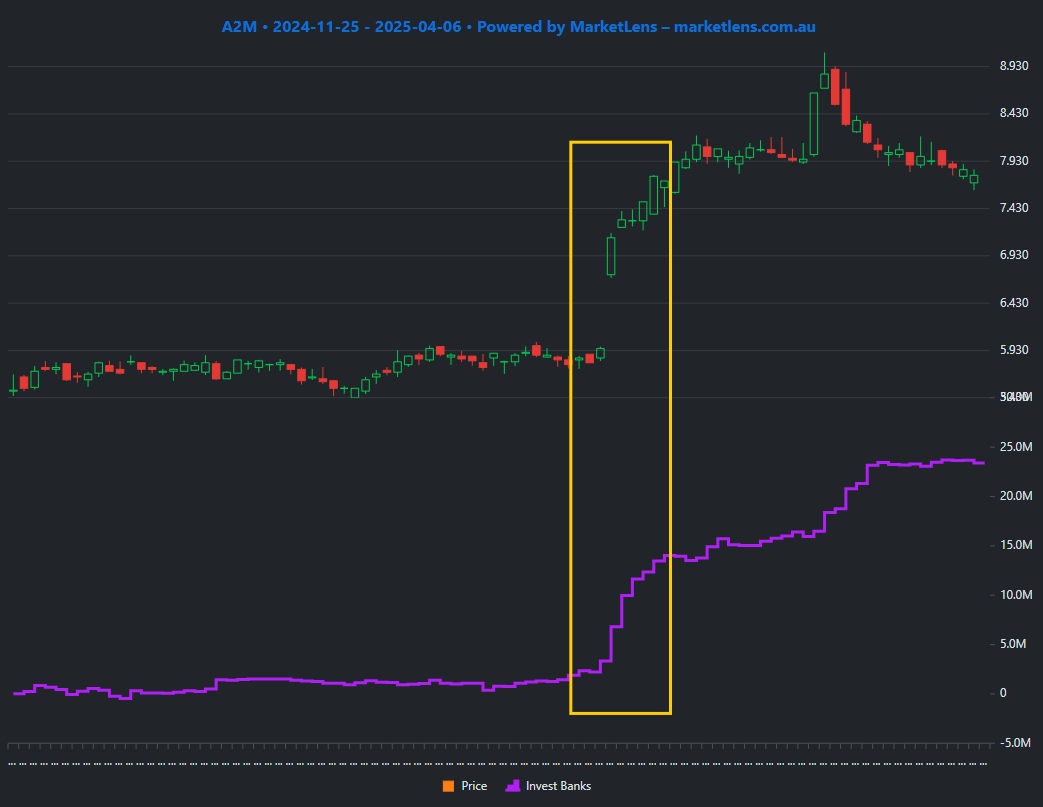Click the first red candlestick on the chart
The height and width of the screenshot is (807, 1043).
tap(22, 382)
